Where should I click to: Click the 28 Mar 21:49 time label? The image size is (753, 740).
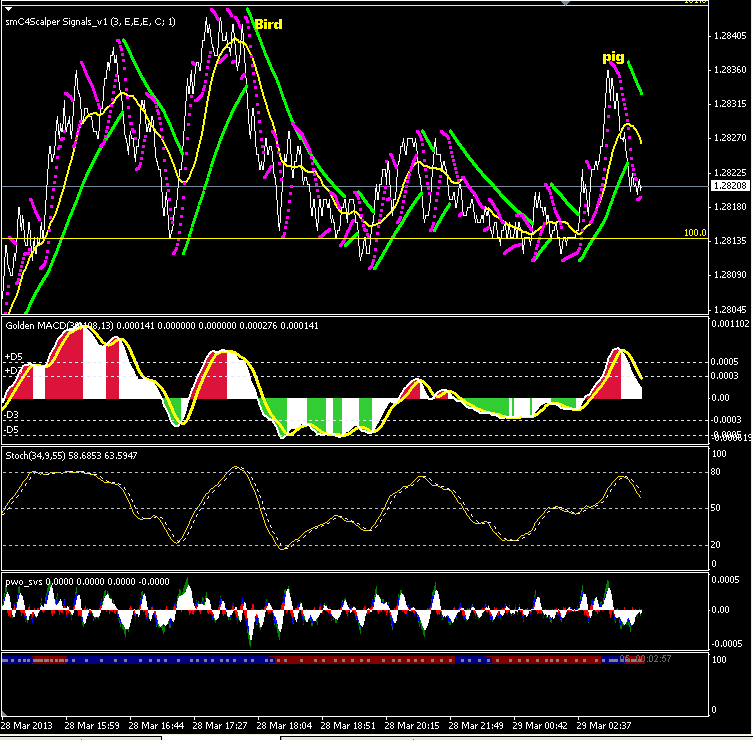point(475,726)
